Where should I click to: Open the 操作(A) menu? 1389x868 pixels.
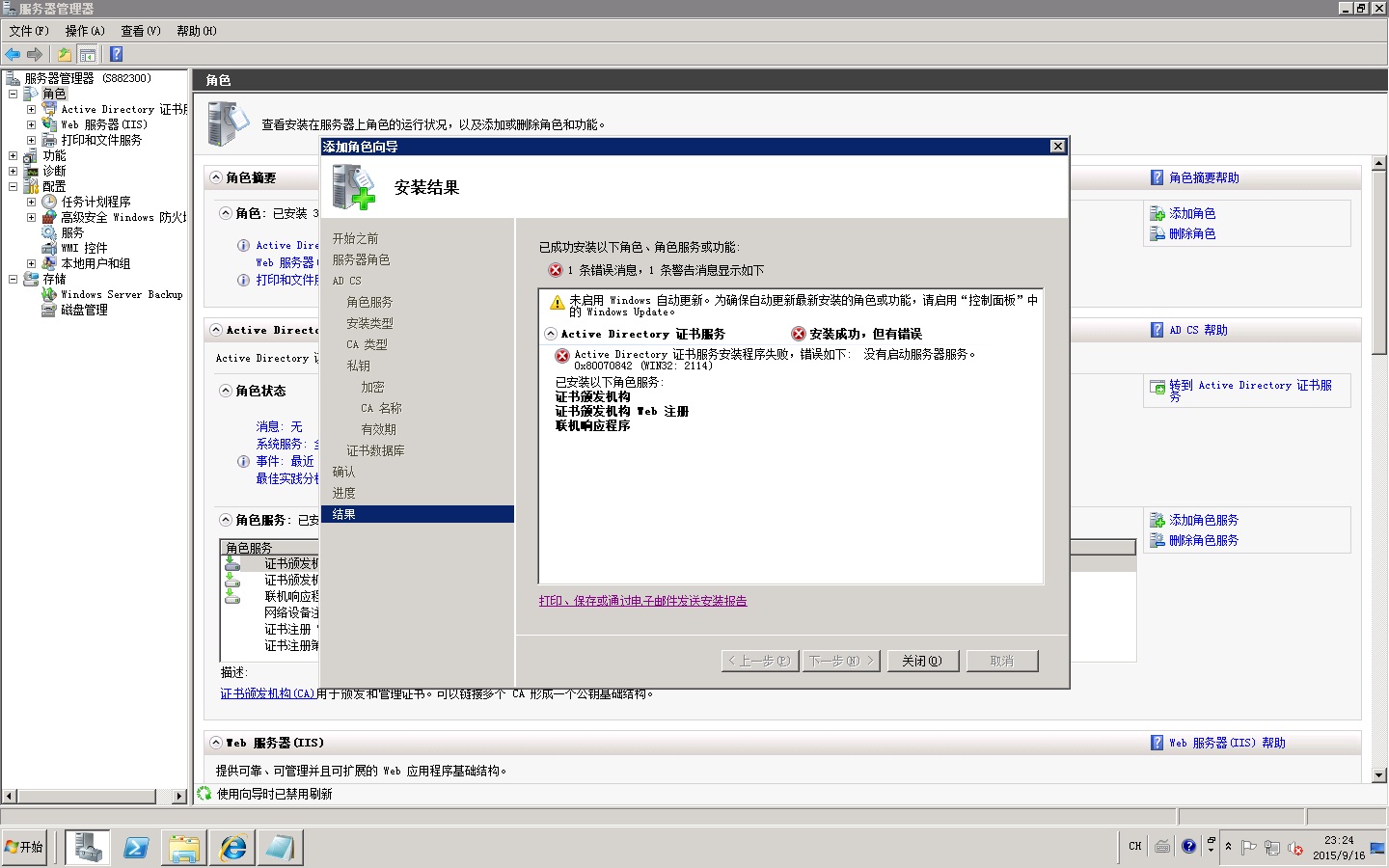tap(85, 31)
